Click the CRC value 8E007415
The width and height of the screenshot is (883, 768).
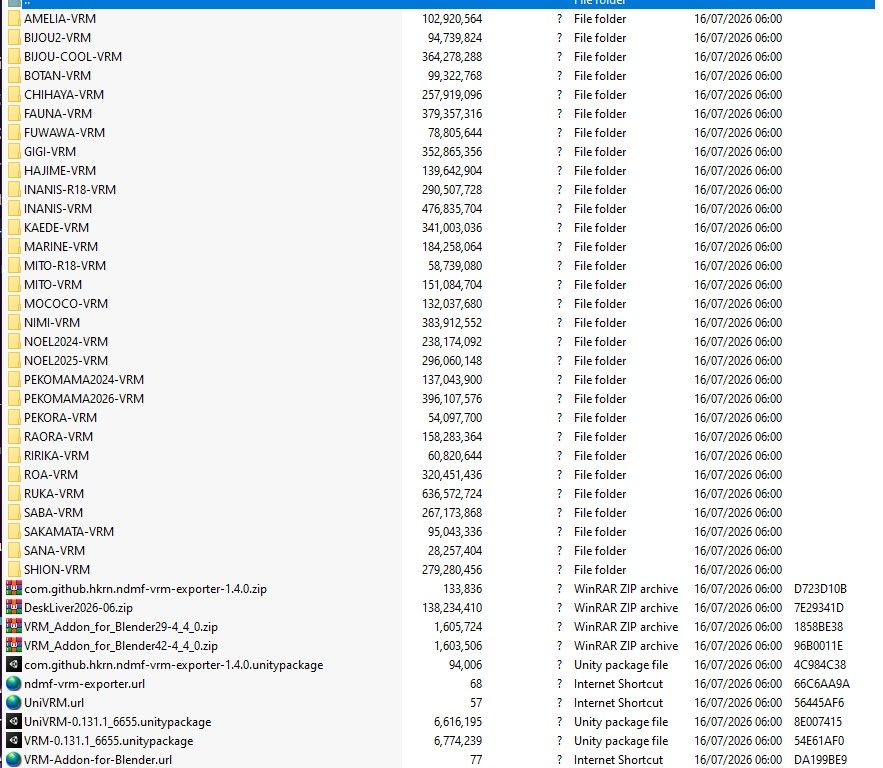pyautogui.click(x=818, y=722)
